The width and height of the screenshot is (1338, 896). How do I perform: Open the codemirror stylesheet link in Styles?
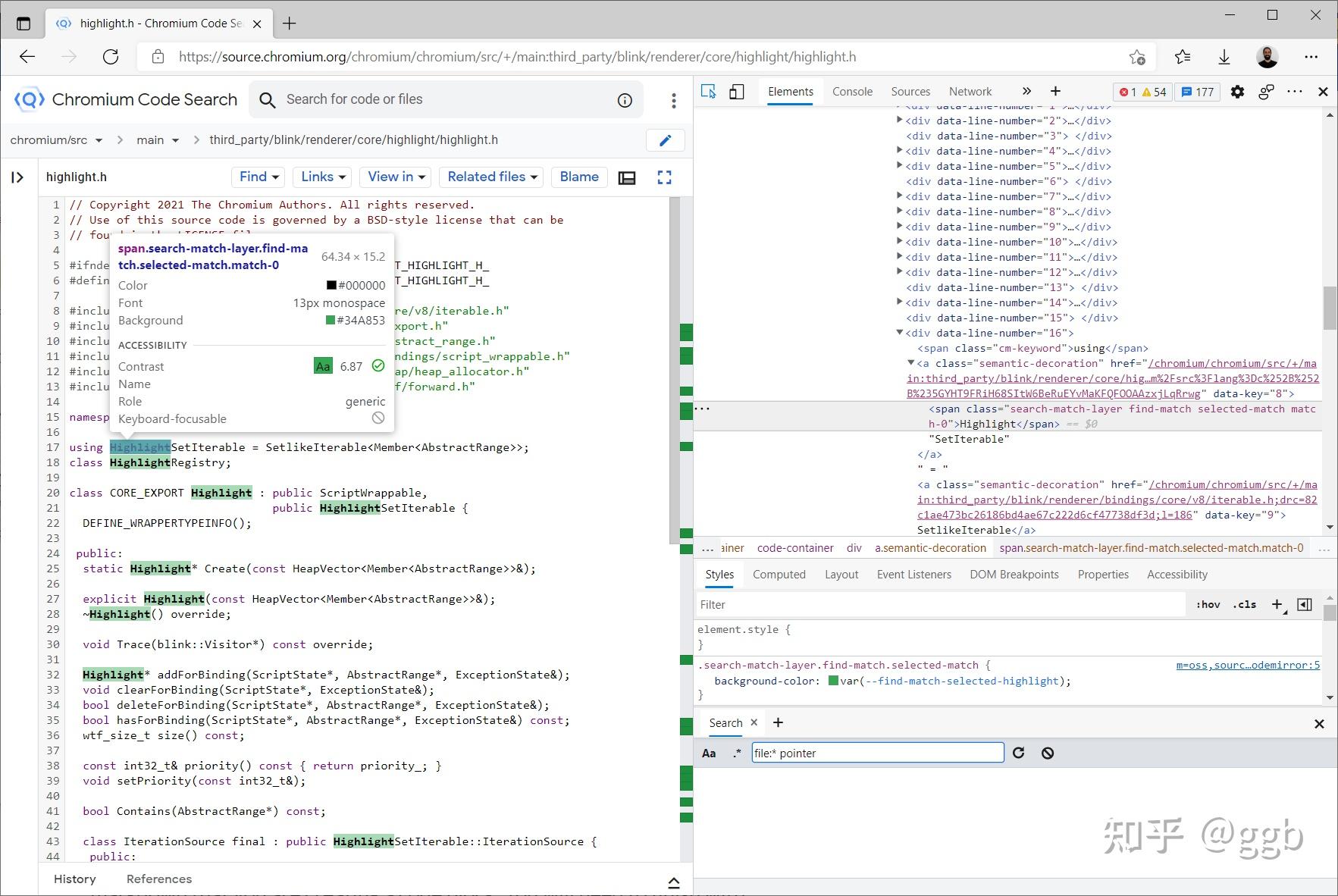pyautogui.click(x=1249, y=665)
